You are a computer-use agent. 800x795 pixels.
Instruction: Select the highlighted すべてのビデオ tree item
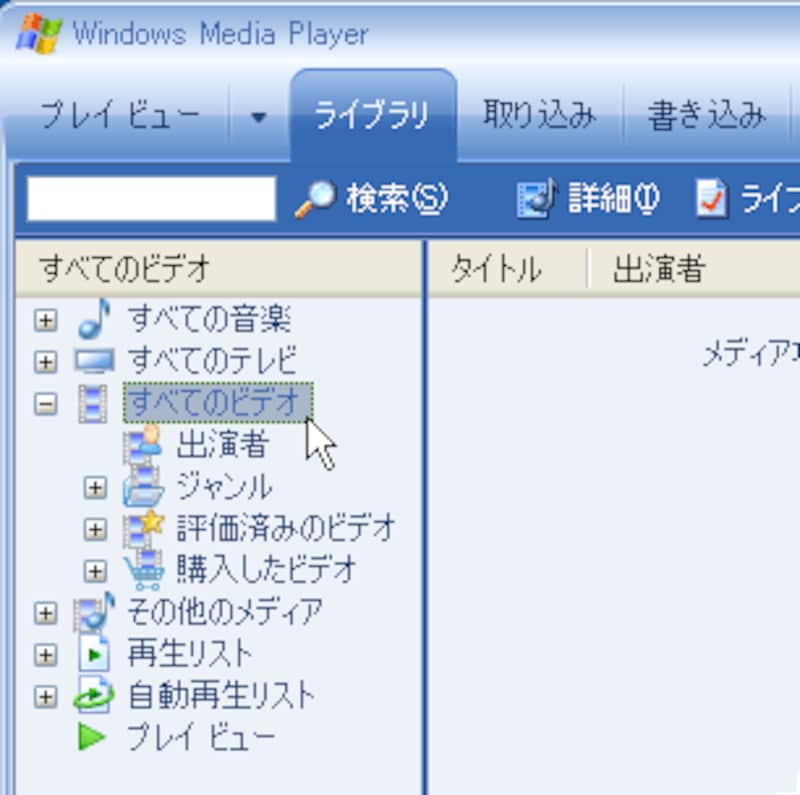coord(218,403)
